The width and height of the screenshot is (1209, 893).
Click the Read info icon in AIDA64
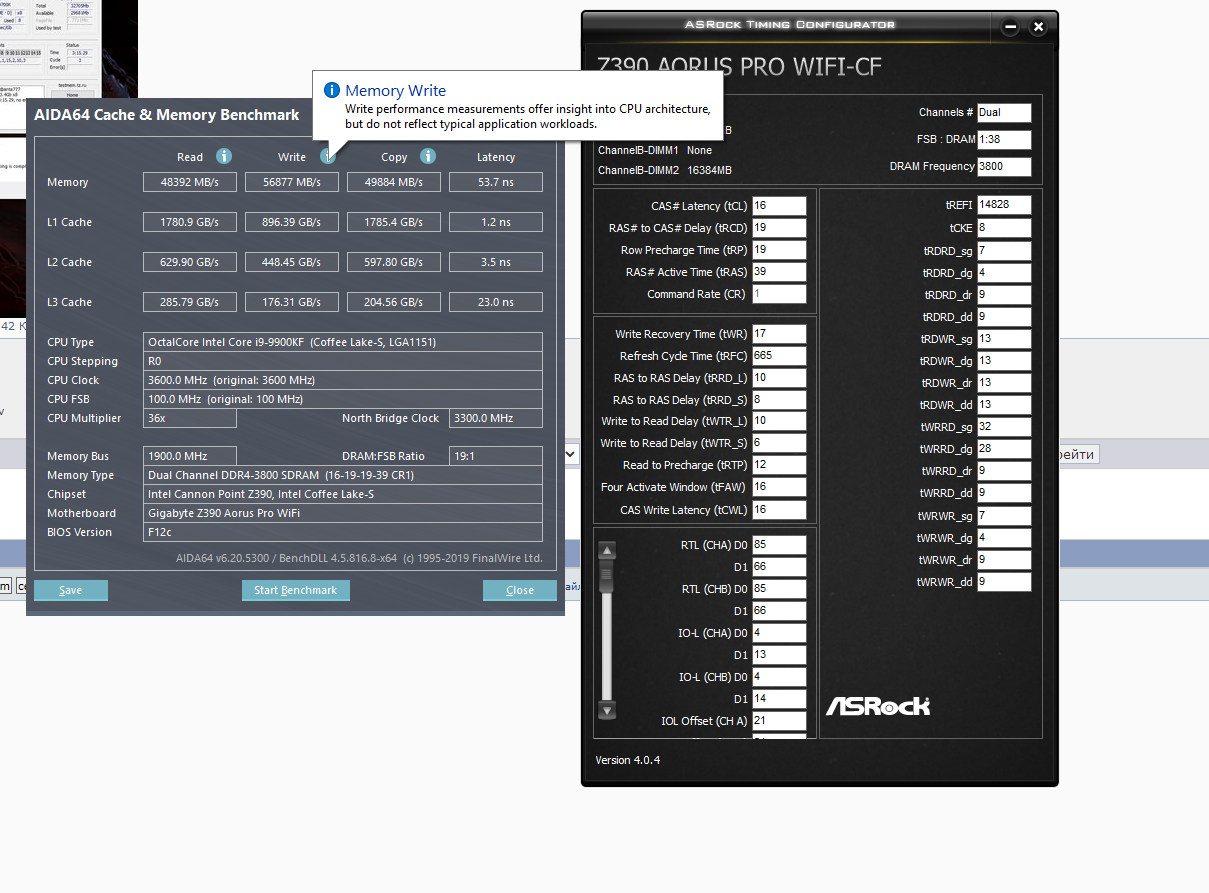pos(224,156)
